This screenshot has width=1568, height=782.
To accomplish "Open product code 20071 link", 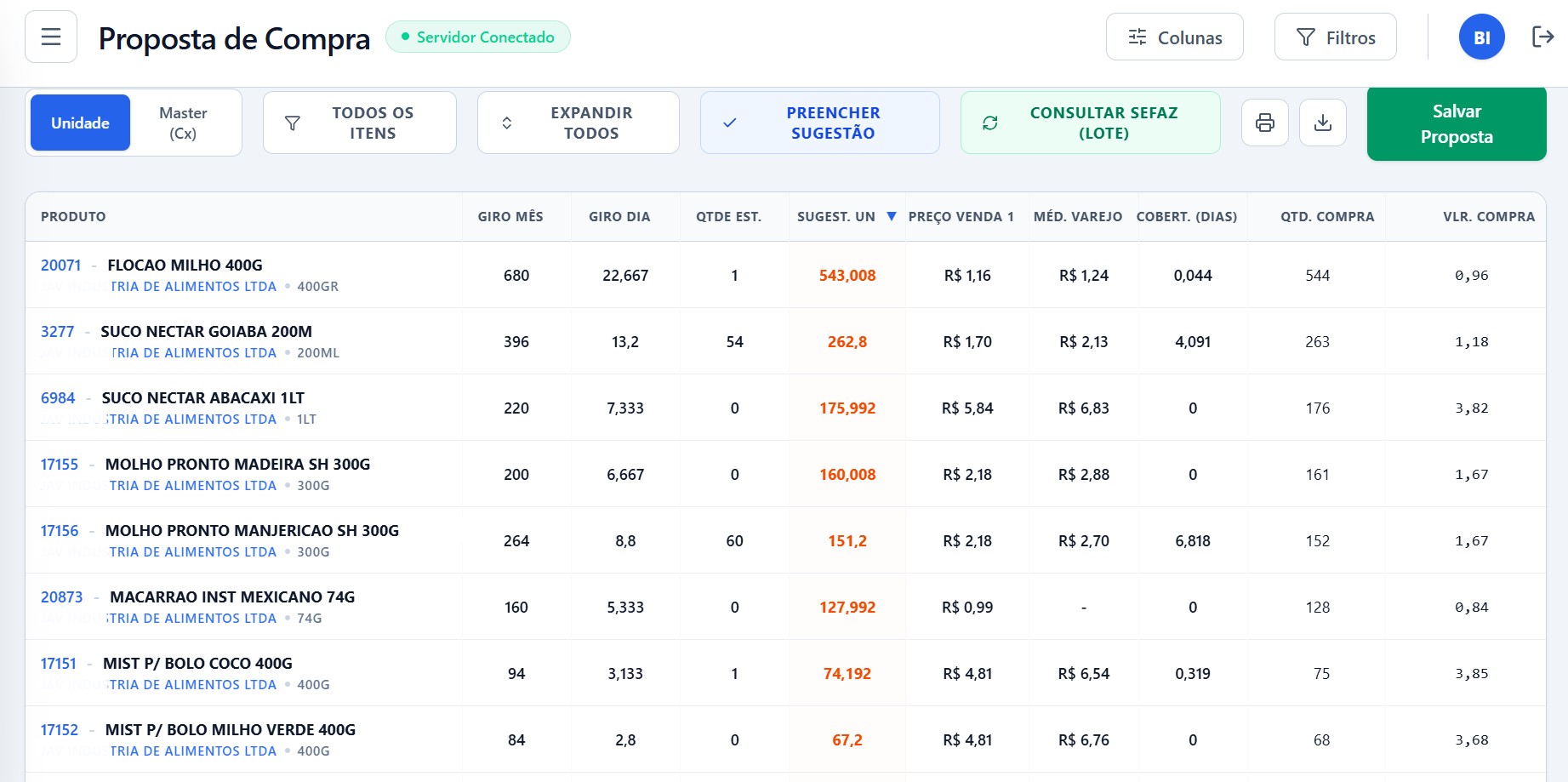I will (61, 265).
